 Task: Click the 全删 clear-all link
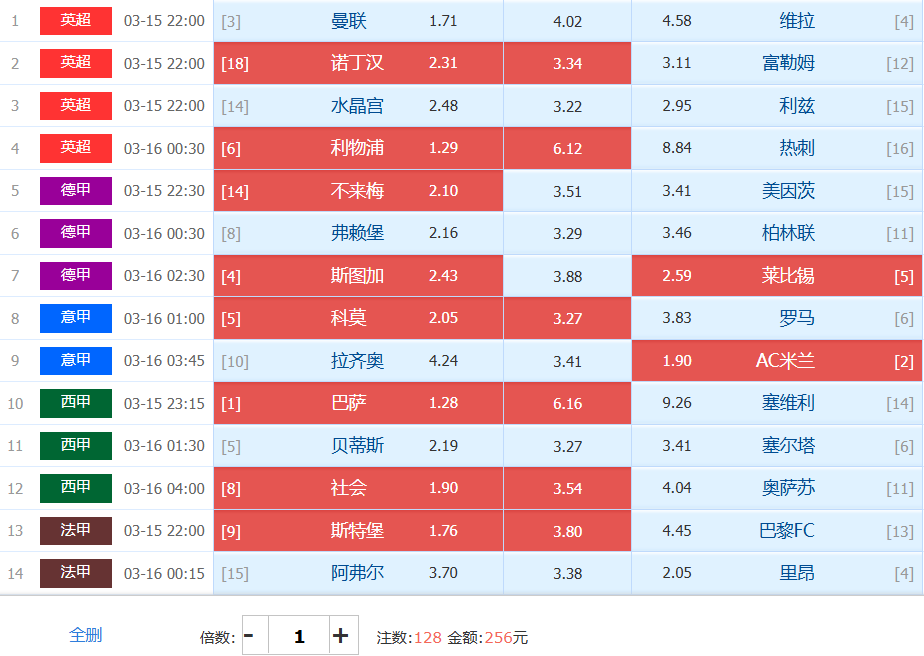coord(85,634)
